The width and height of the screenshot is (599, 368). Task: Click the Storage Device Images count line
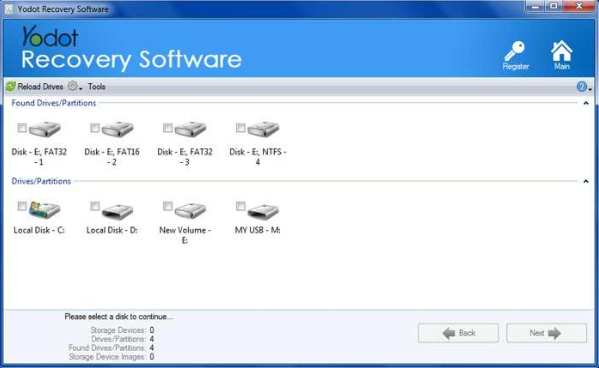click(x=111, y=357)
